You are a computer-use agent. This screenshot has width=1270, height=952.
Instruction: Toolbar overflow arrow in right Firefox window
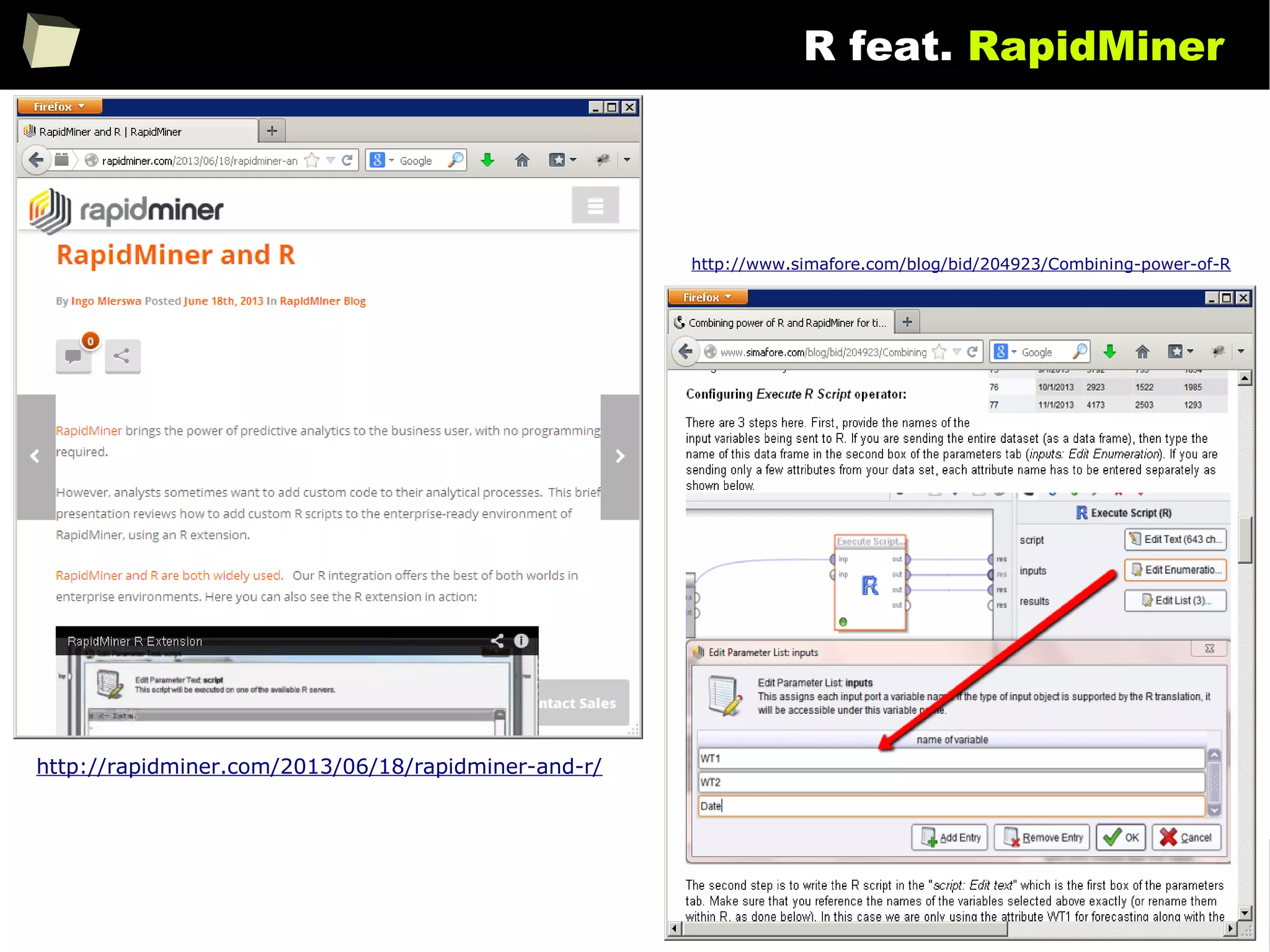pos(1241,352)
